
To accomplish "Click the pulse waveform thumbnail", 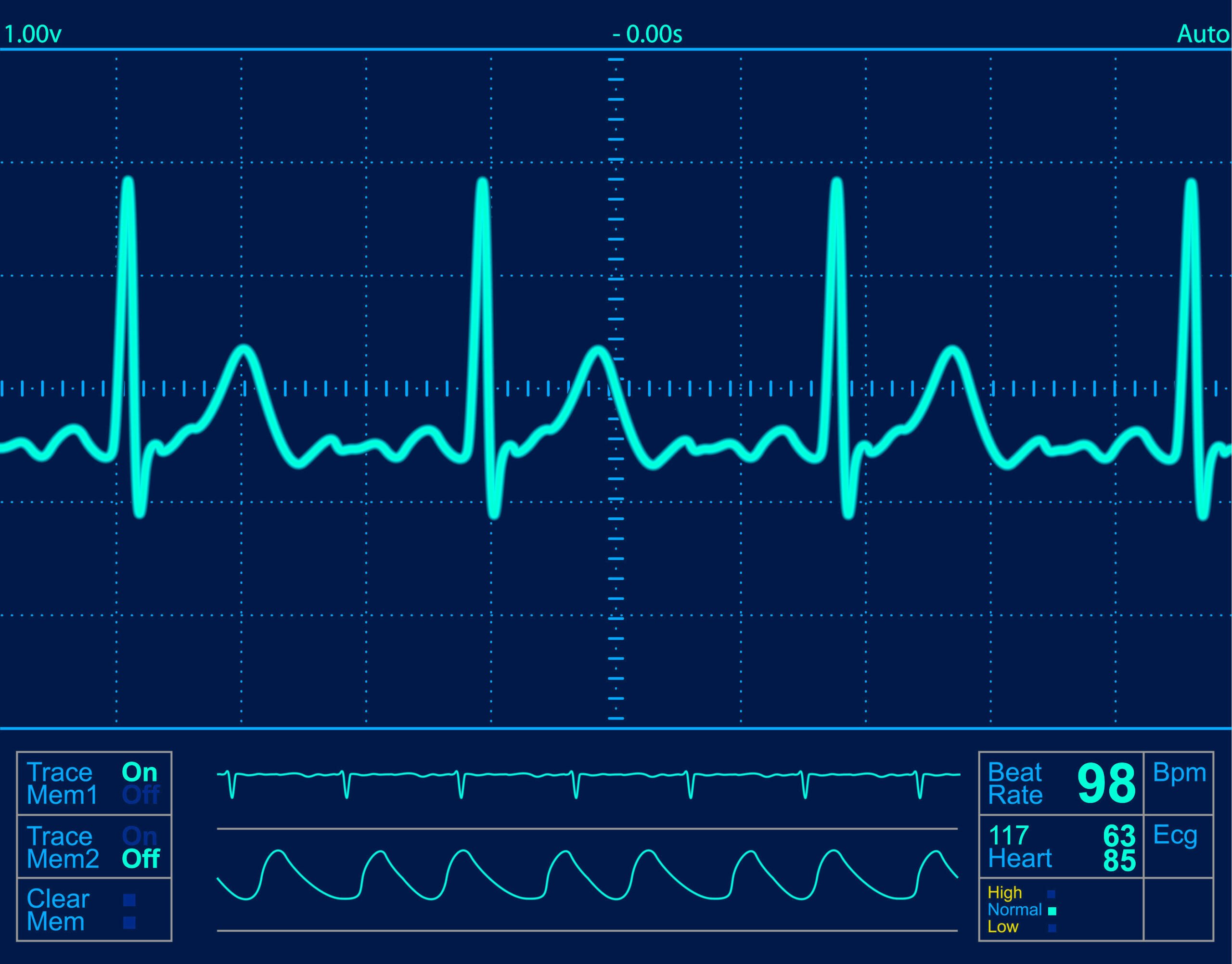I will (587, 875).
